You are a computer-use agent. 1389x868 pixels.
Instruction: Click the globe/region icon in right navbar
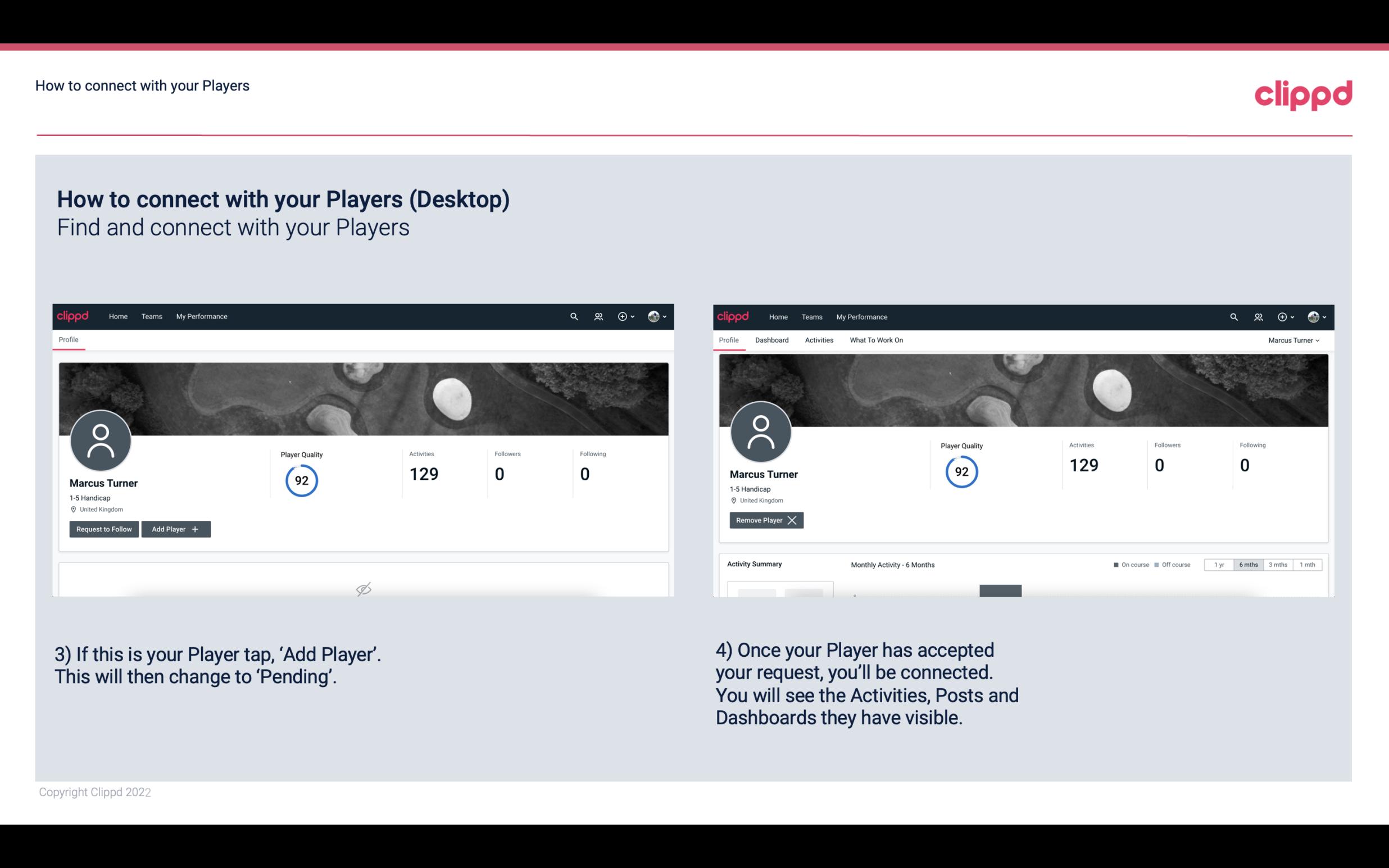[1313, 316]
